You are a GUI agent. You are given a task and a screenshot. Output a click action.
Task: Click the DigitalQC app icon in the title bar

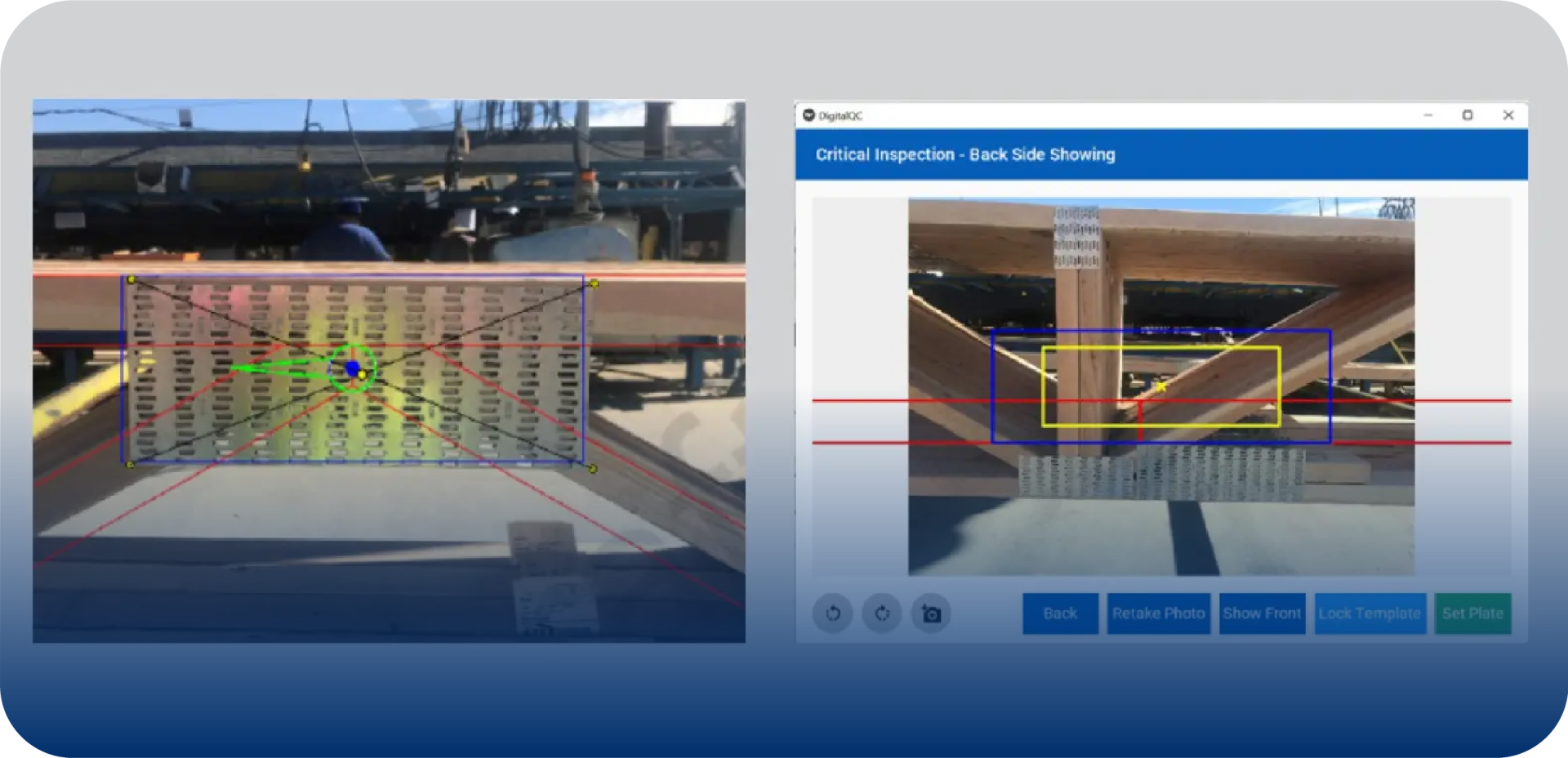pyautogui.click(x=808, y=115)
